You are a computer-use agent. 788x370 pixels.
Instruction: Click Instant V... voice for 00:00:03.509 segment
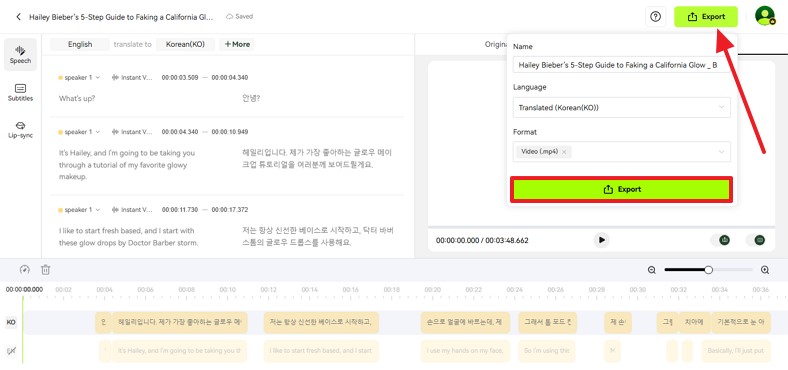[132, 77]
